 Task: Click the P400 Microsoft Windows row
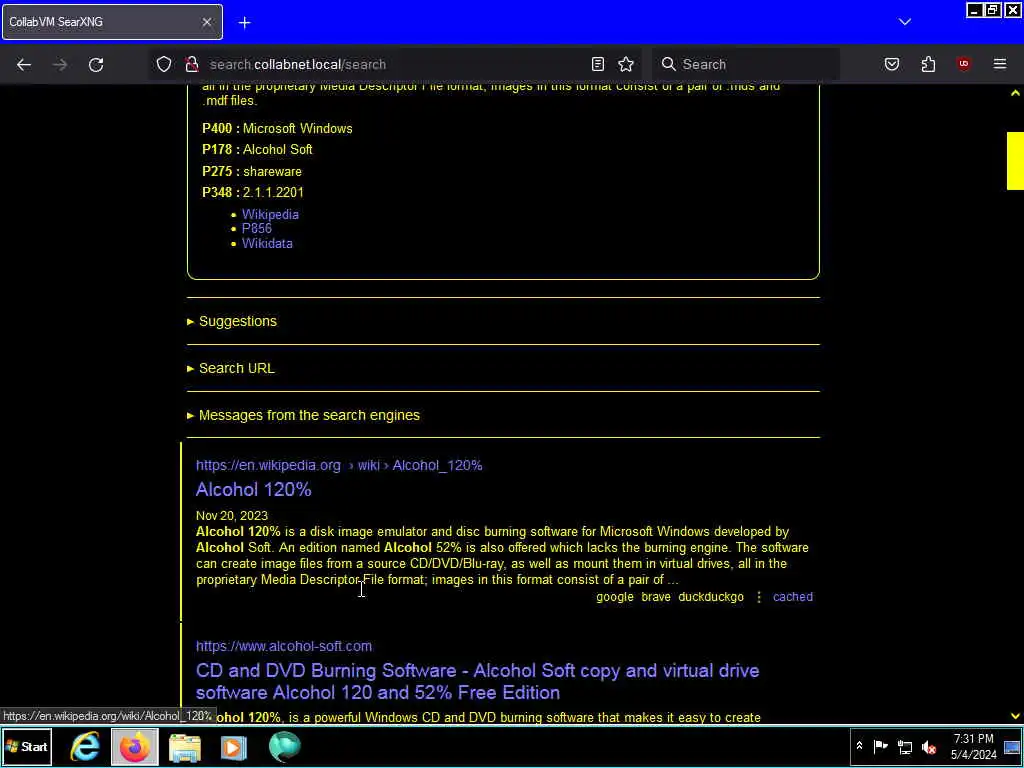[278, 129]
